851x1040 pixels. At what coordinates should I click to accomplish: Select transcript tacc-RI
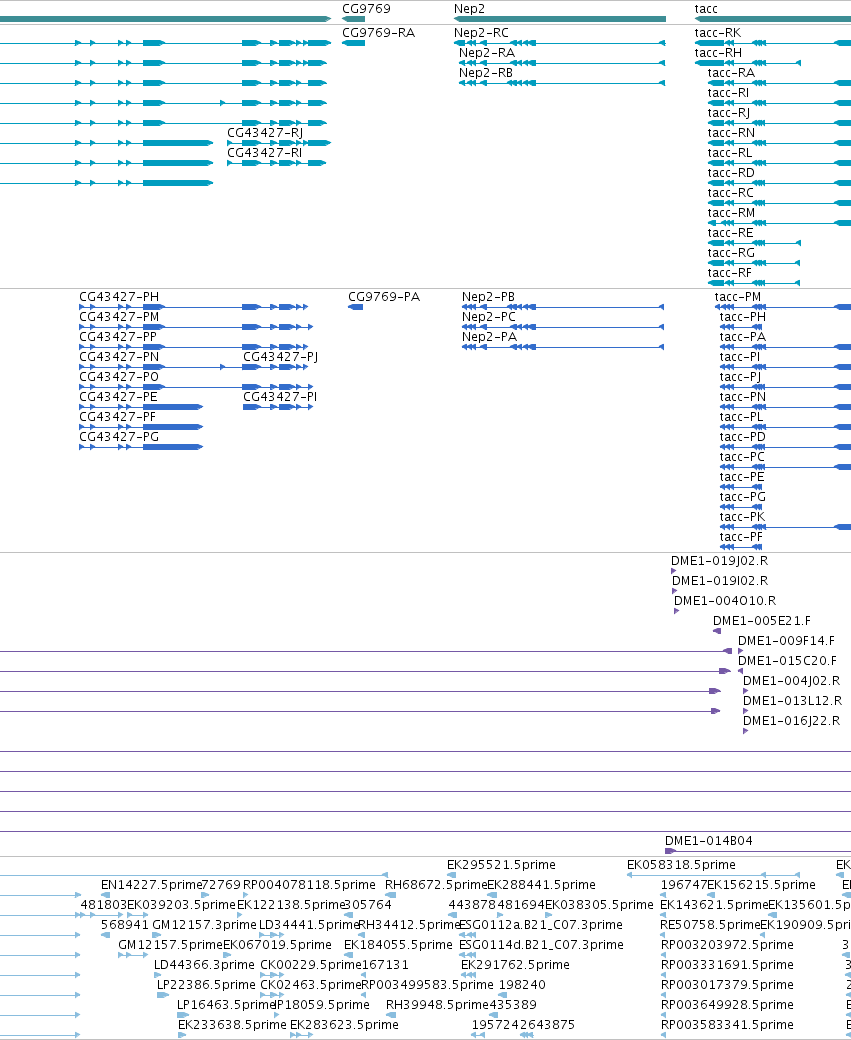coord(728,92)
